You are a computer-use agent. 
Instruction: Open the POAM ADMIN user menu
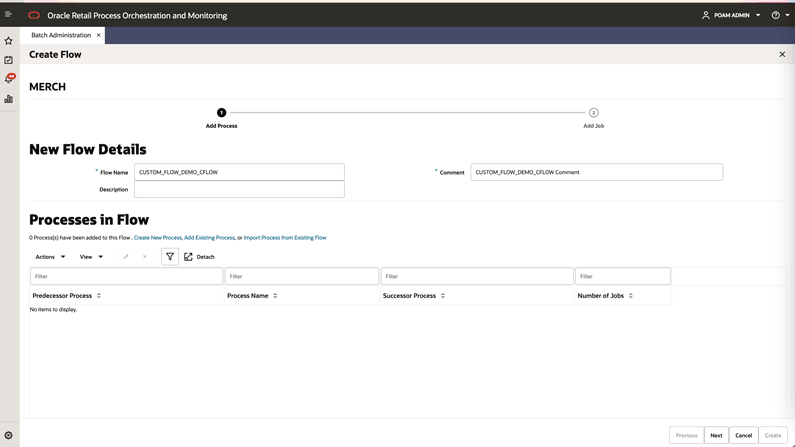tap(731, 15)
